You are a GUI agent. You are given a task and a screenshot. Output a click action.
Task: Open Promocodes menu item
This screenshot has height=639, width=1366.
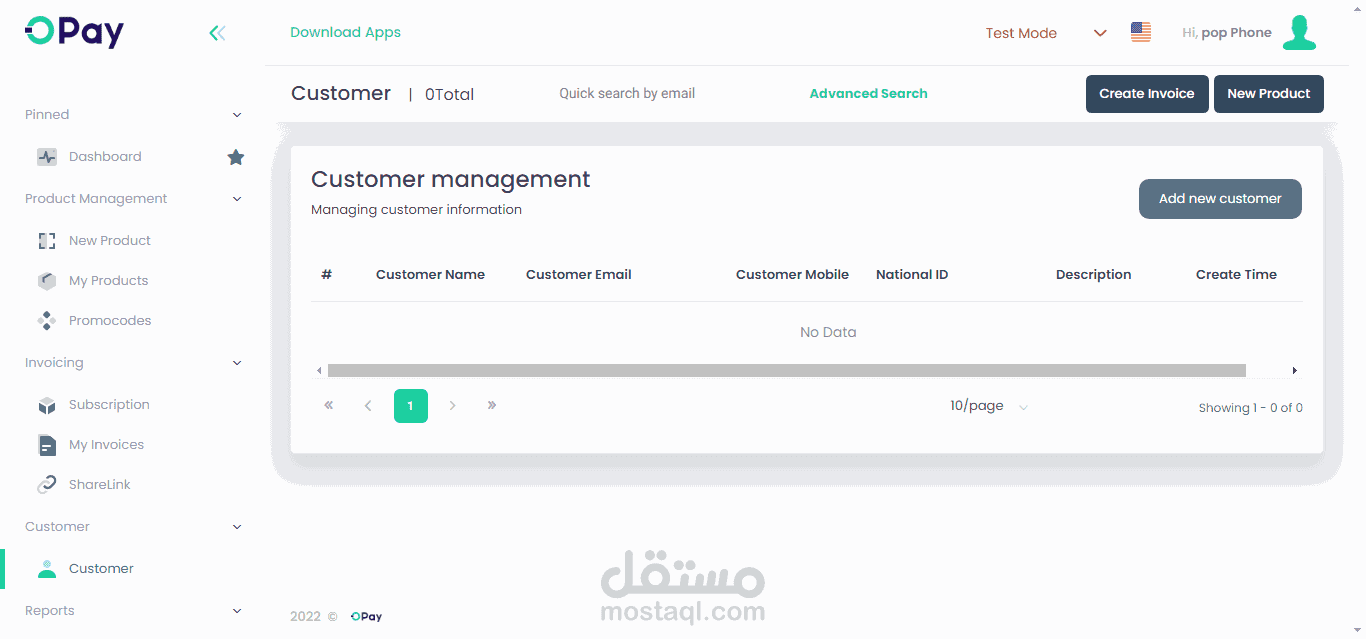[110, 321]
